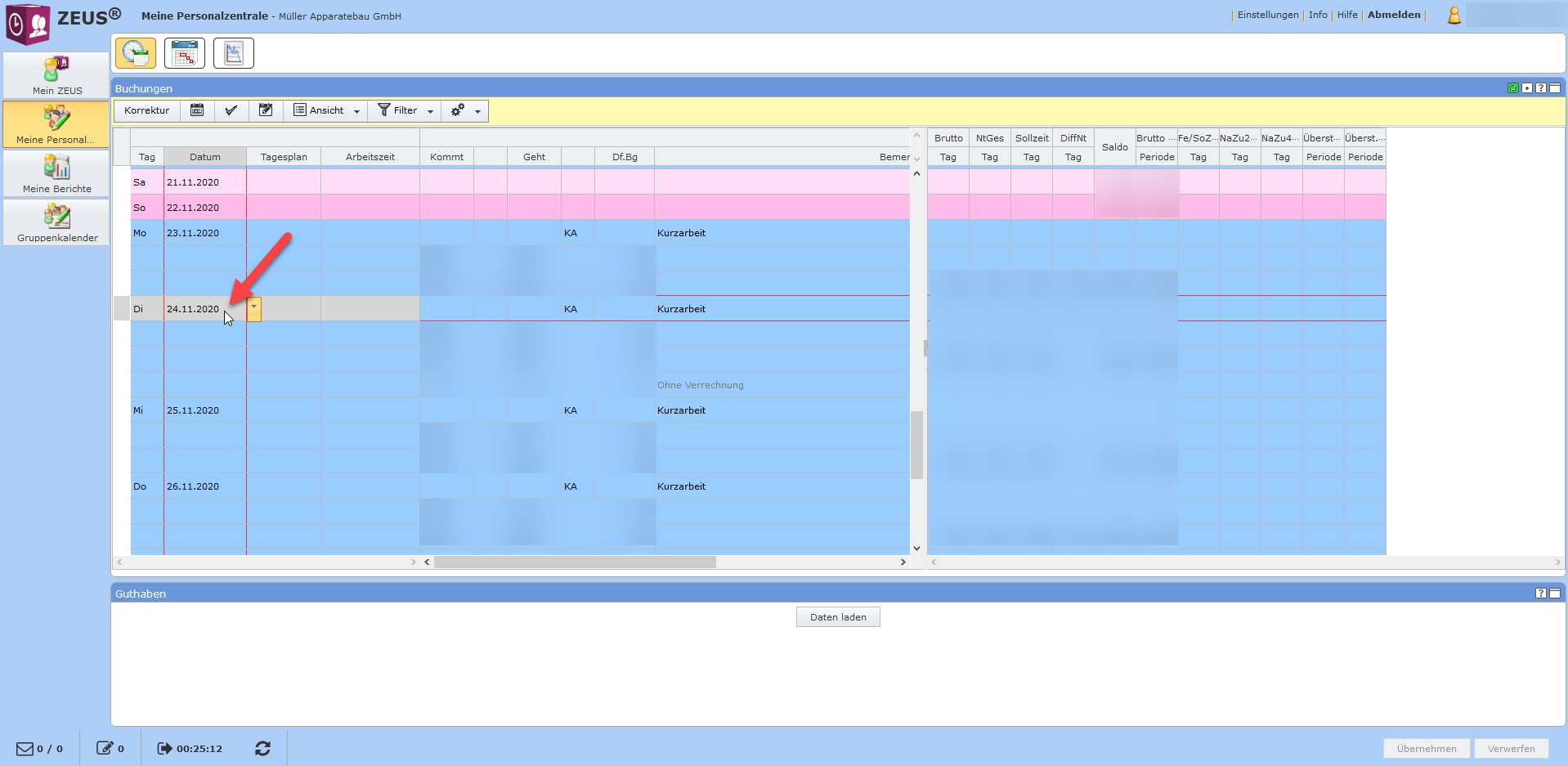The image size is (1568, 766).
Task: Expand the Ansicht dropdown
Action: [327, 110]
